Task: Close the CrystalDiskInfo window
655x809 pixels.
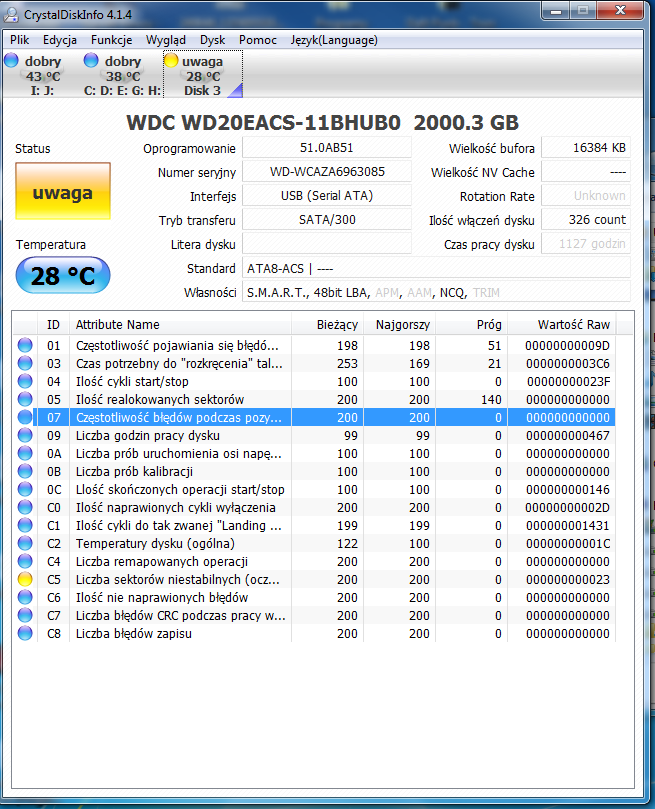Action: point(620,11)
